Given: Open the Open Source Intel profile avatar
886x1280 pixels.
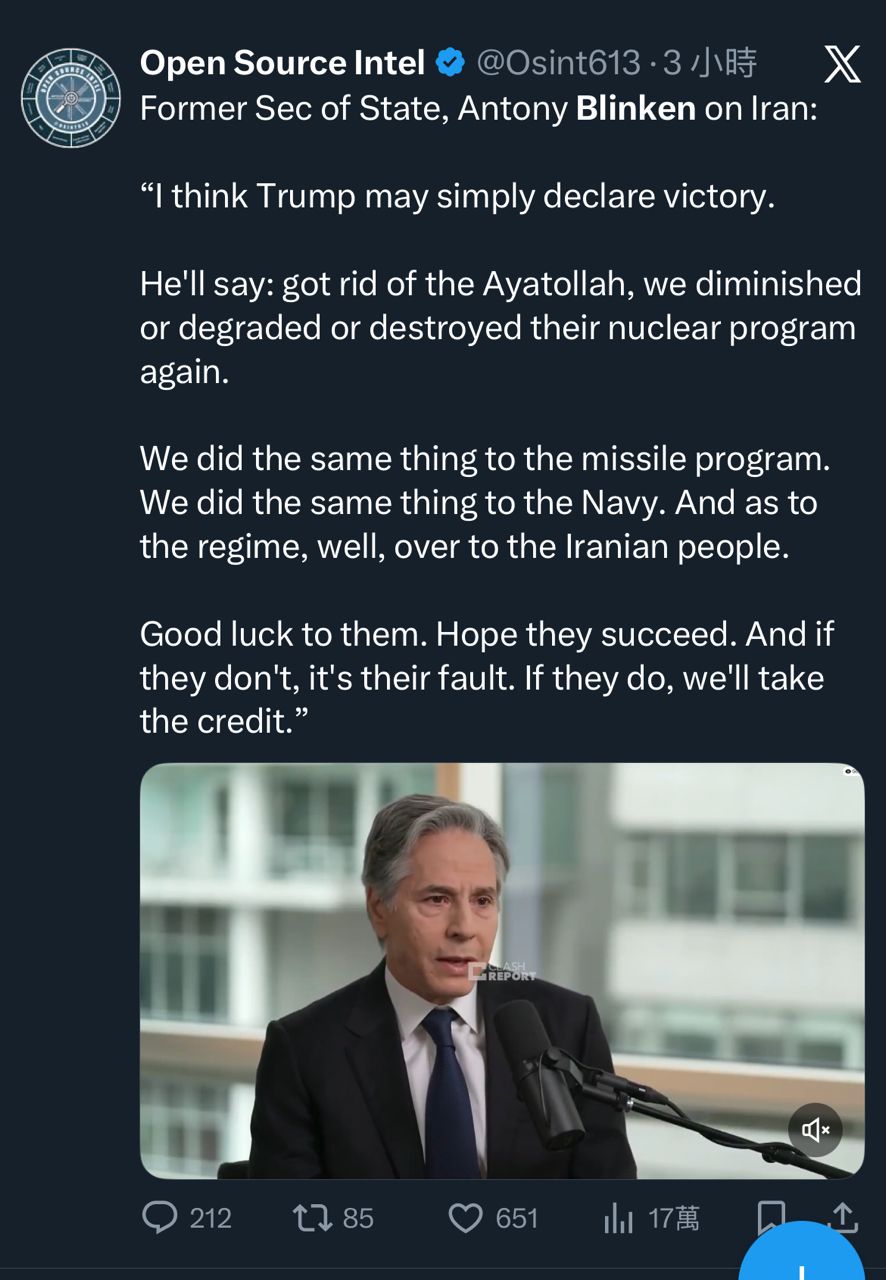Looking at the screenshot, I should 71,97.
